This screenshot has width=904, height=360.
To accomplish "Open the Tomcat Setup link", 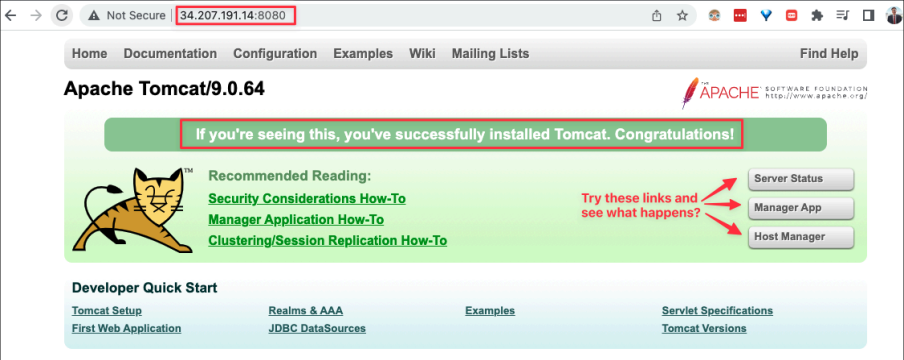I will pos(107,311).
